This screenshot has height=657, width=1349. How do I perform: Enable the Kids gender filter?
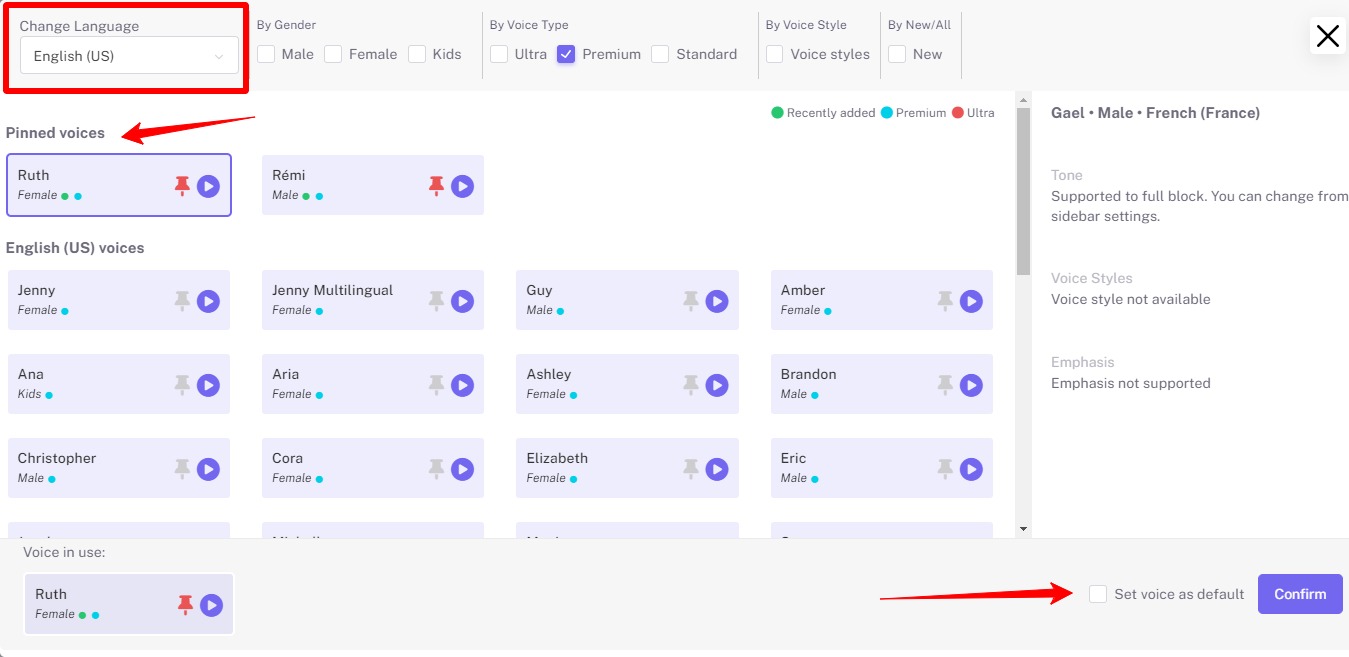[417, 54]
